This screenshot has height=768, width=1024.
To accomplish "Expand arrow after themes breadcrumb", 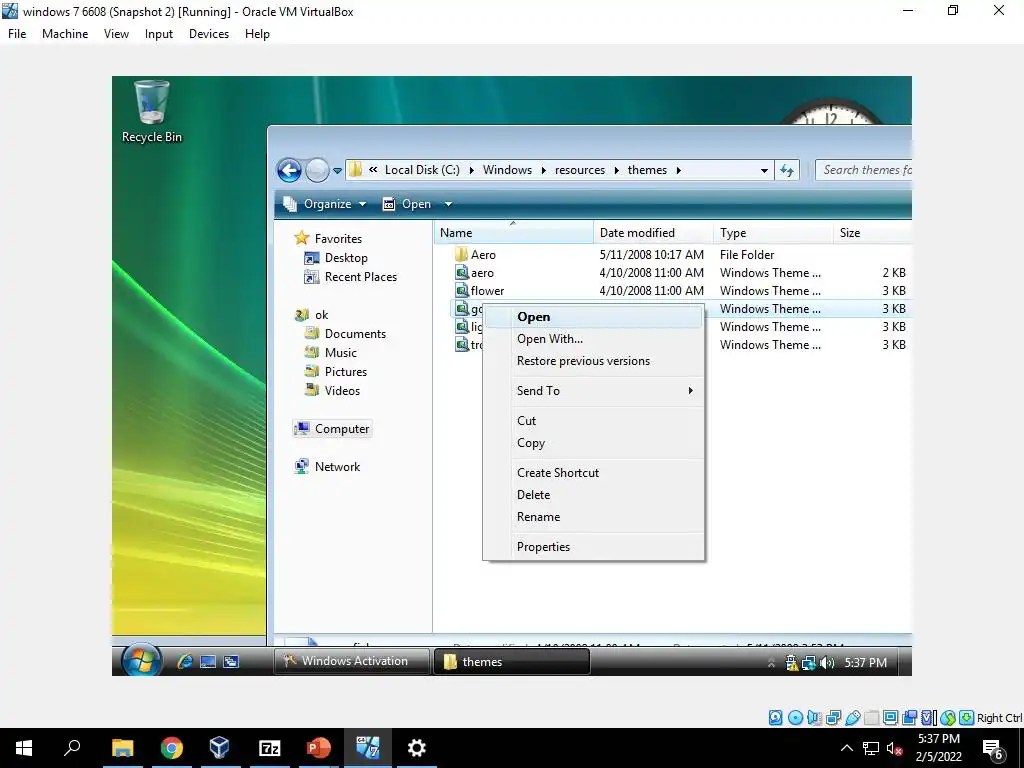I will click(x=679, y=170).
